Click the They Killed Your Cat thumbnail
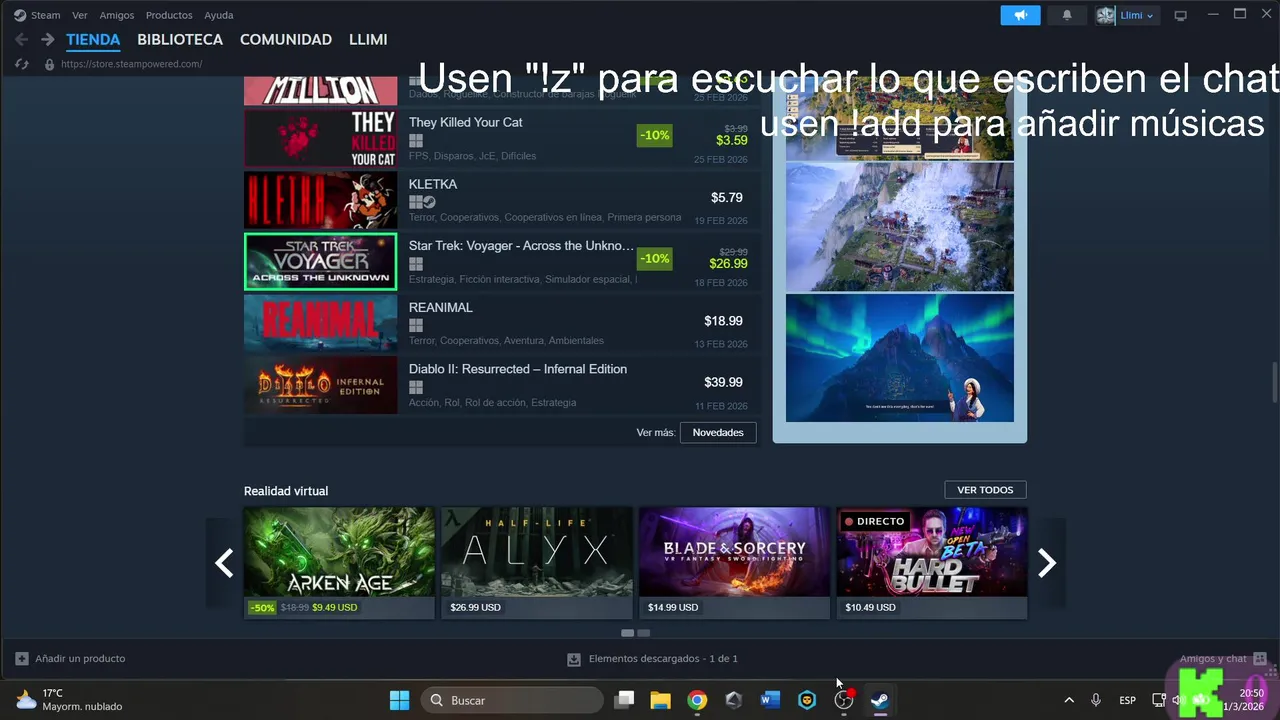Screen dimensions: 1280x720 pyautogui.click(x=320, y=138)
